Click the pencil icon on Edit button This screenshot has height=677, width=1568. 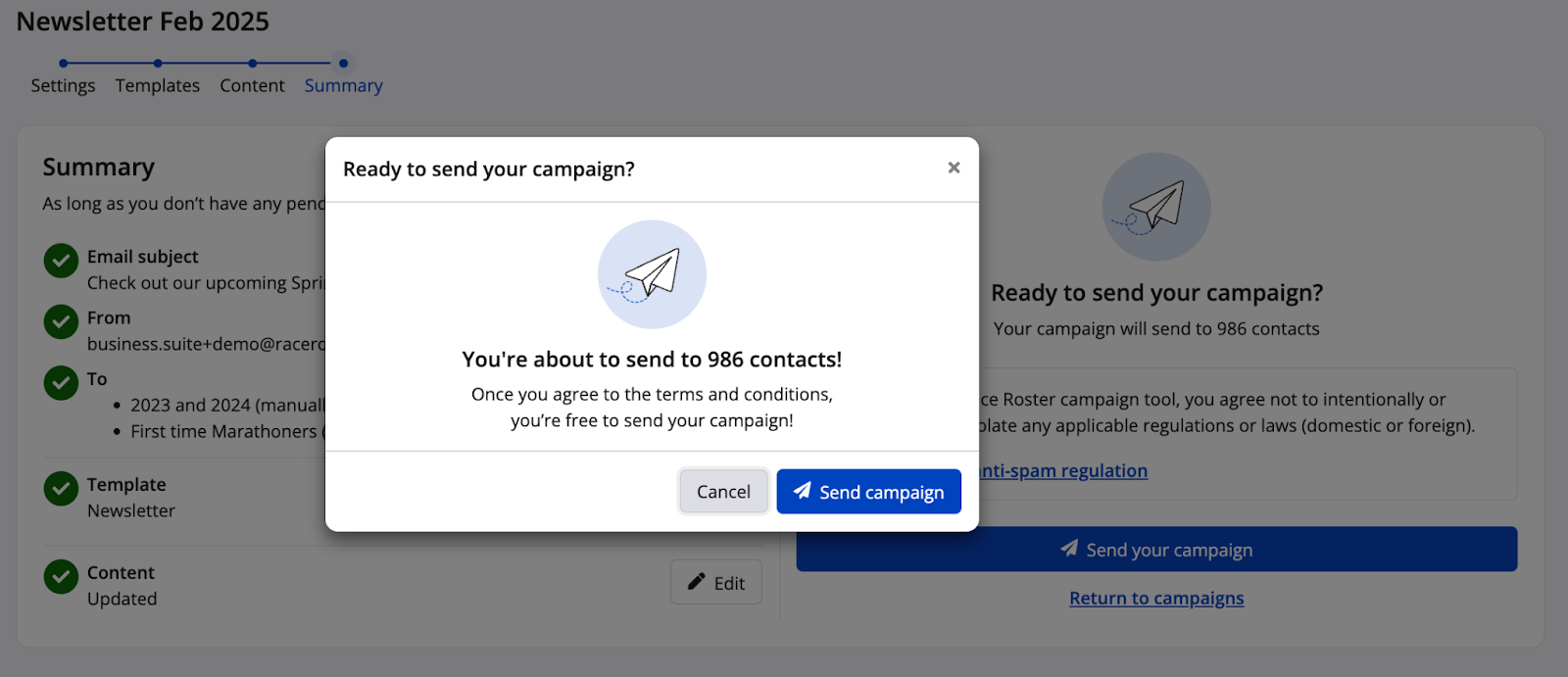coord(697,582)
